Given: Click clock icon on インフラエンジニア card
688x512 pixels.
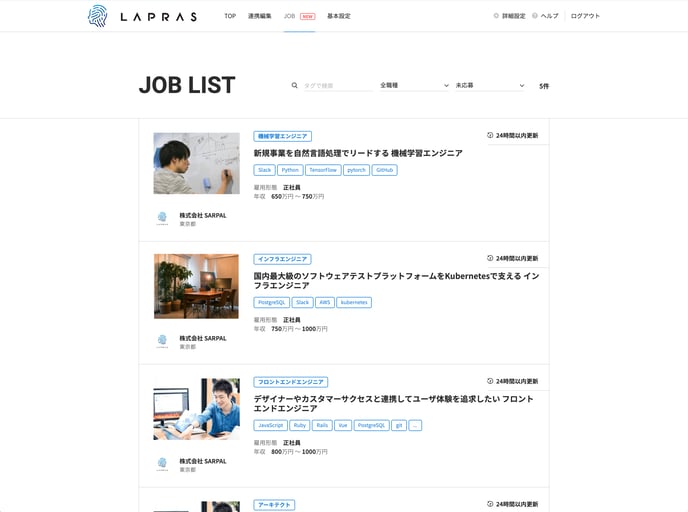Looking at the screenshot, I should [490, 258].
